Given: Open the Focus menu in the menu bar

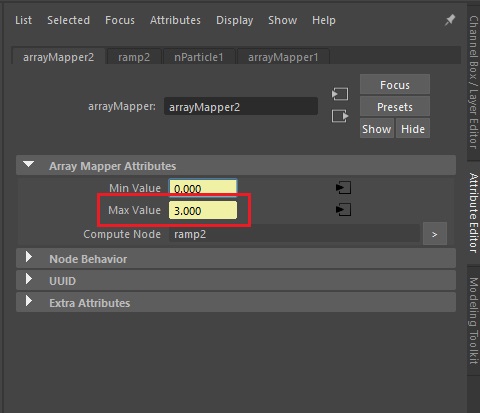Looking at the screenshot, I should [120, 20].
